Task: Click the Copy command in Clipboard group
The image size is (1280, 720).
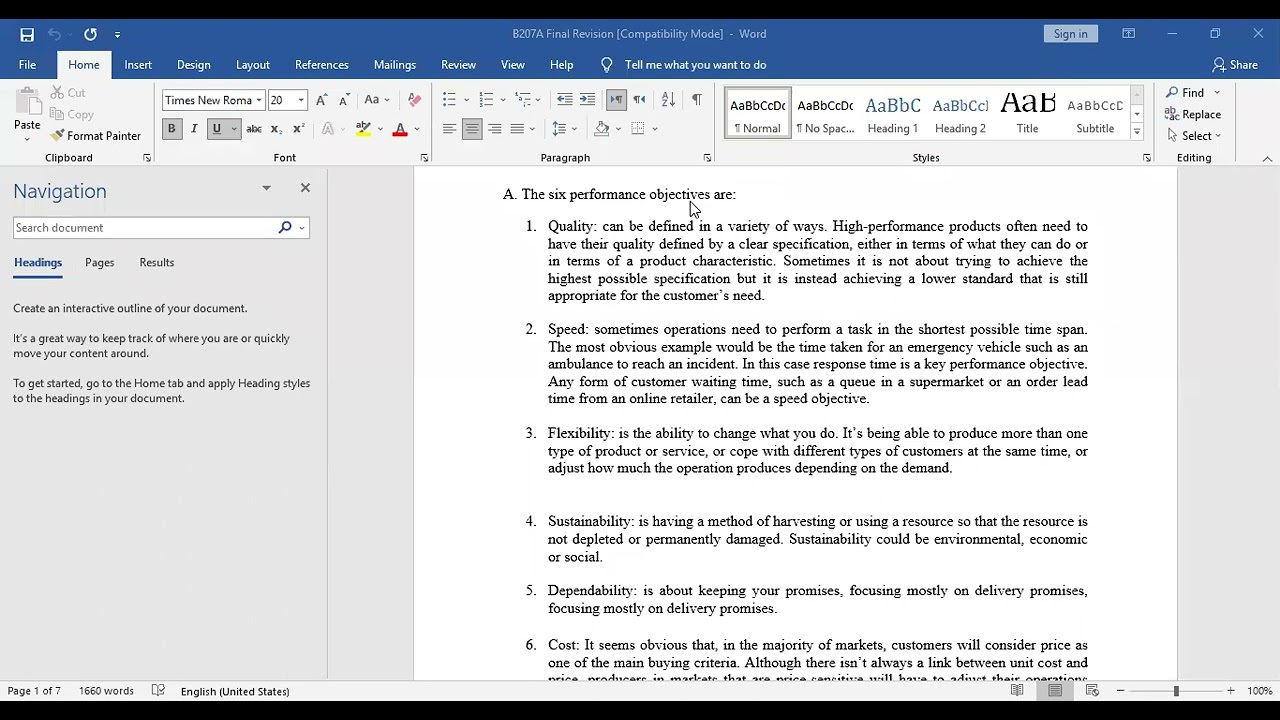Action: pyautogui.click(x=72, y=115)
